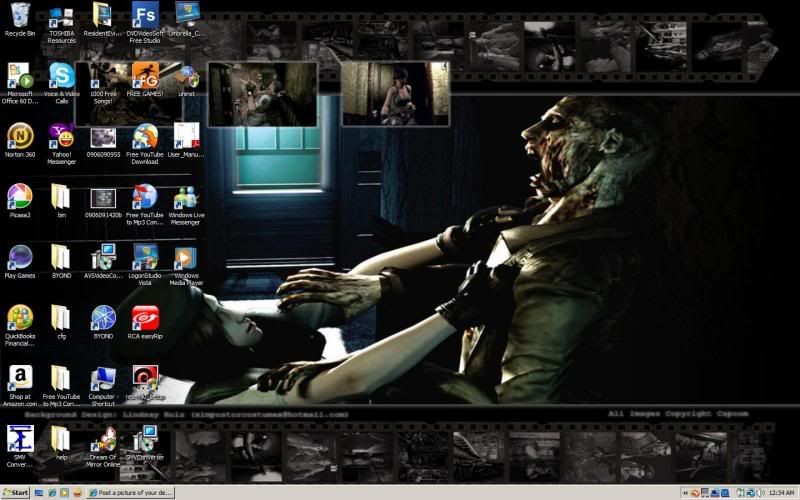Launch Free YouTube Download
800x500 pixels.
(145, 144)
